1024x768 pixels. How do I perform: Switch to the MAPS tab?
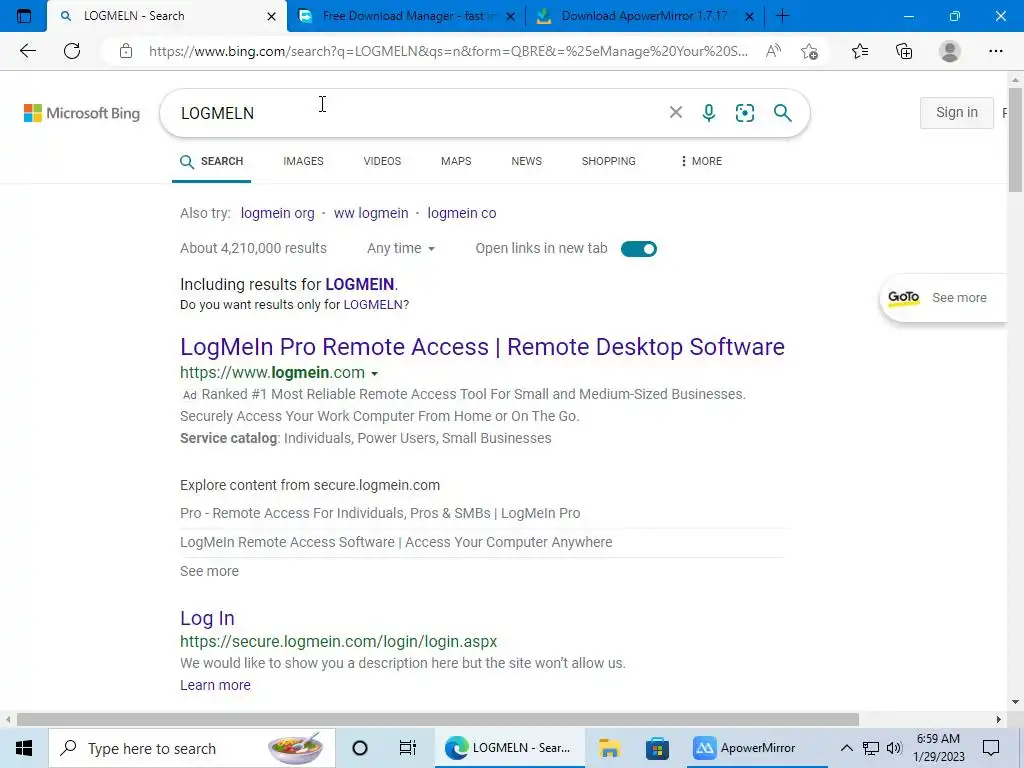(456, 161)
